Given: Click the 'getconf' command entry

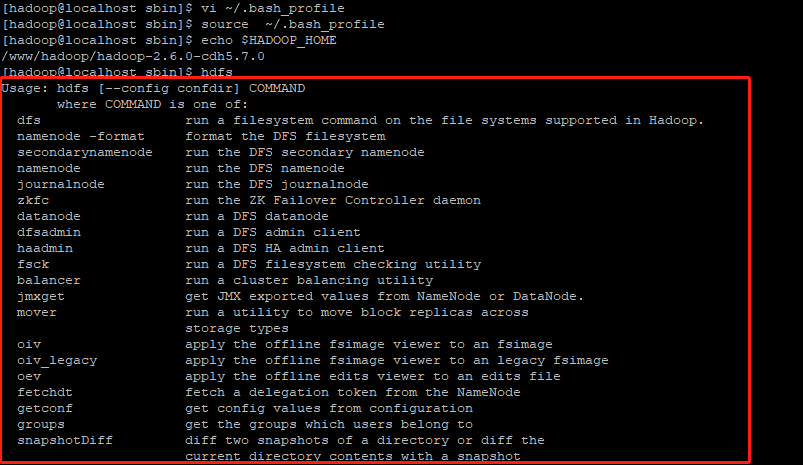Looking at the screenshot, I should 44,408.
